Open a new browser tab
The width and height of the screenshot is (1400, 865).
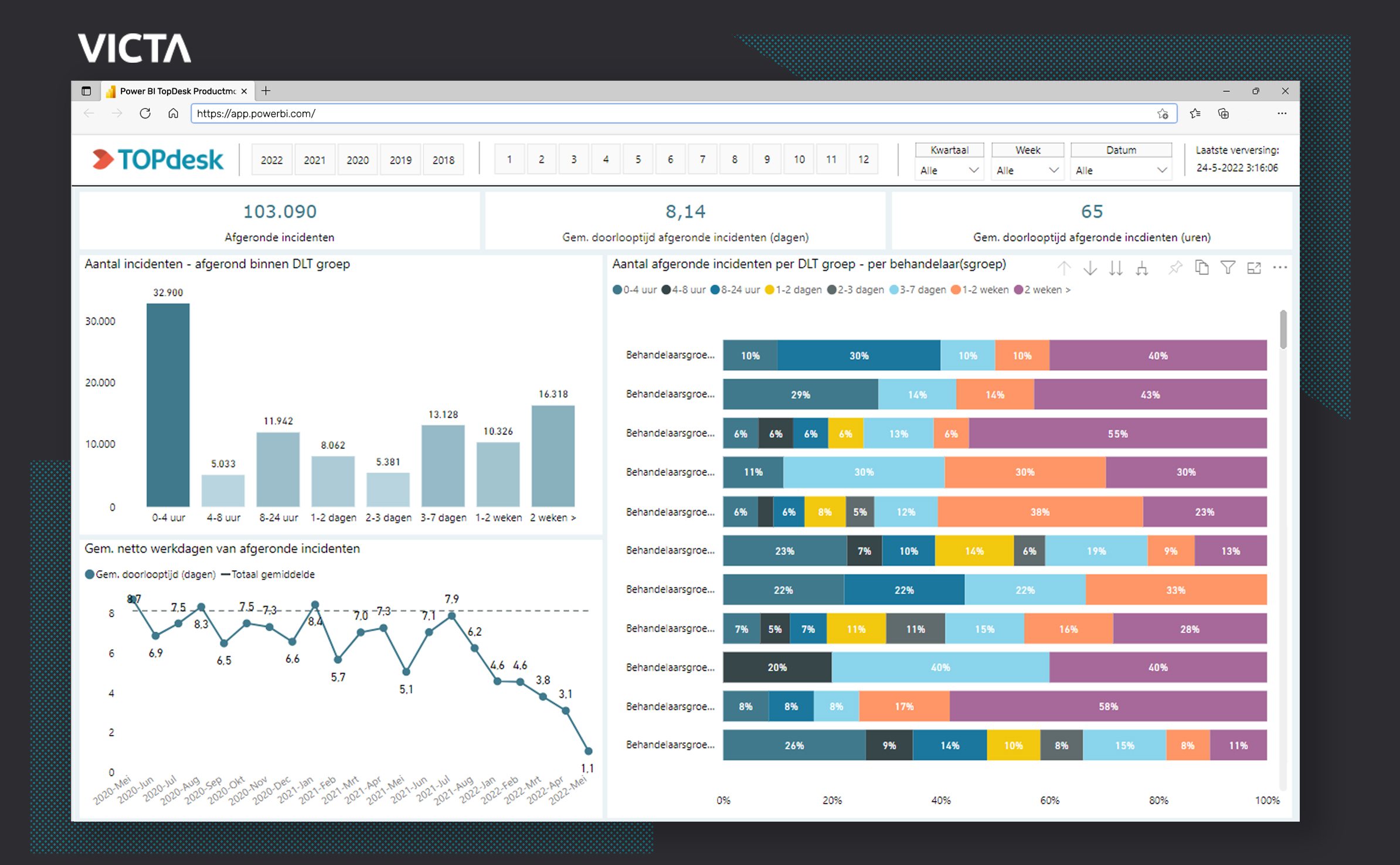[266, 91]
